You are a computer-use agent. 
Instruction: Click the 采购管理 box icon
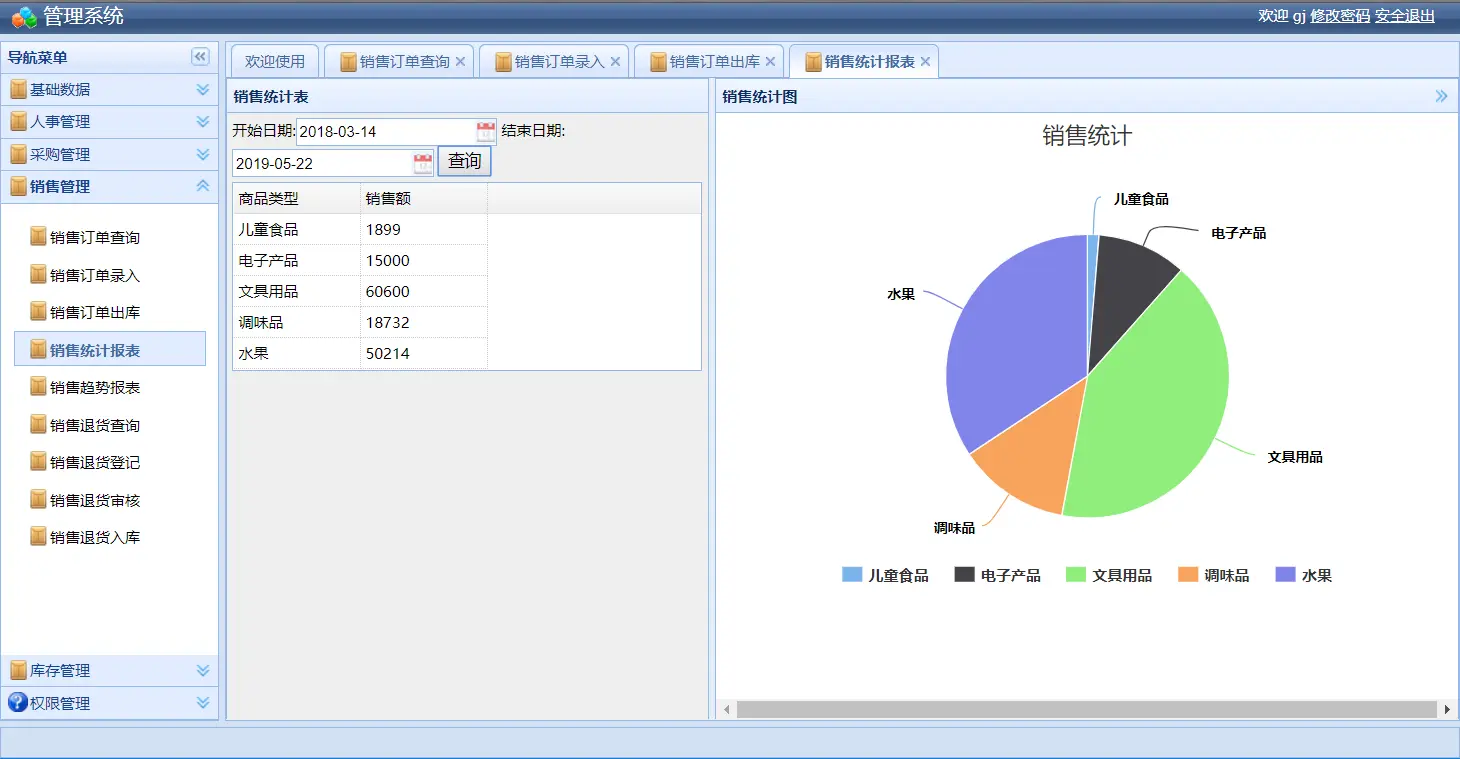click(18, 154)
